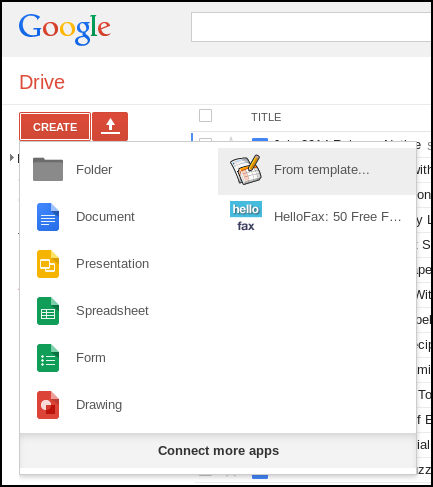Click the yellow Presentation icon
The height and width of the screenshot is (487, 433).
[48, 264]
